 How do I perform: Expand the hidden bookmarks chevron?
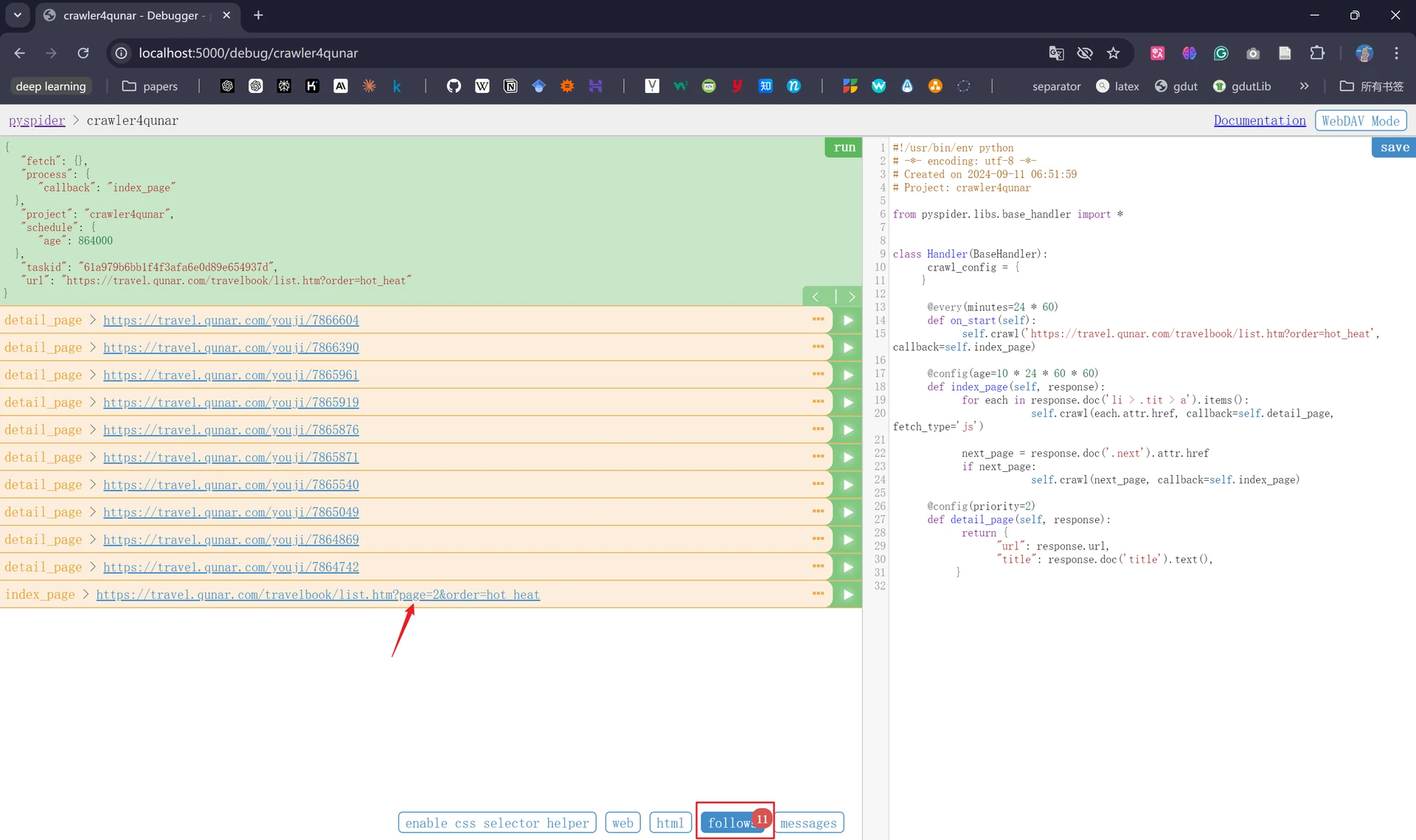pyautogui.click(x=1304, y=86)
